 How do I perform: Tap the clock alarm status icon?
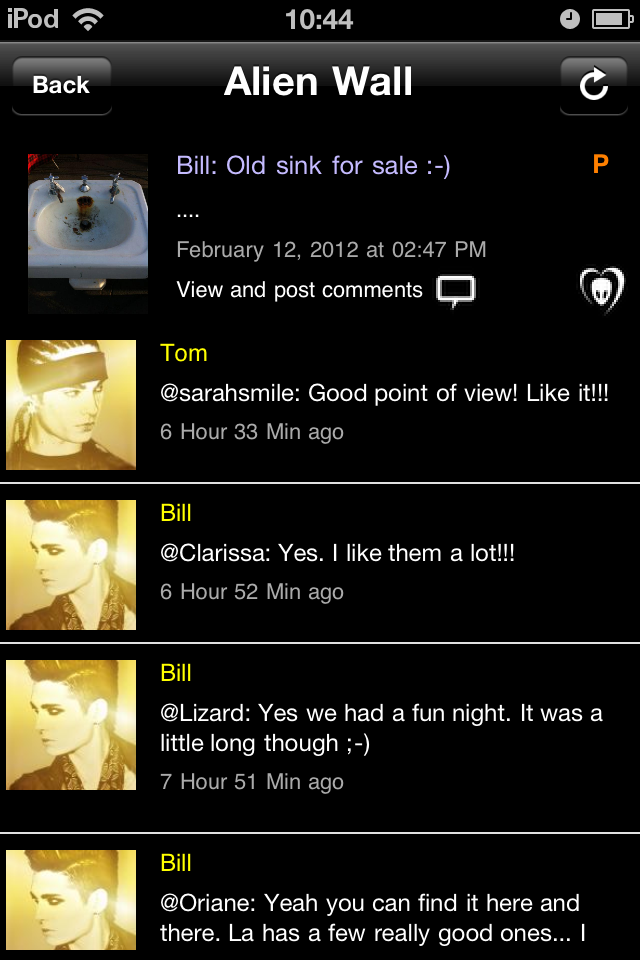click(x=570, y=20)
